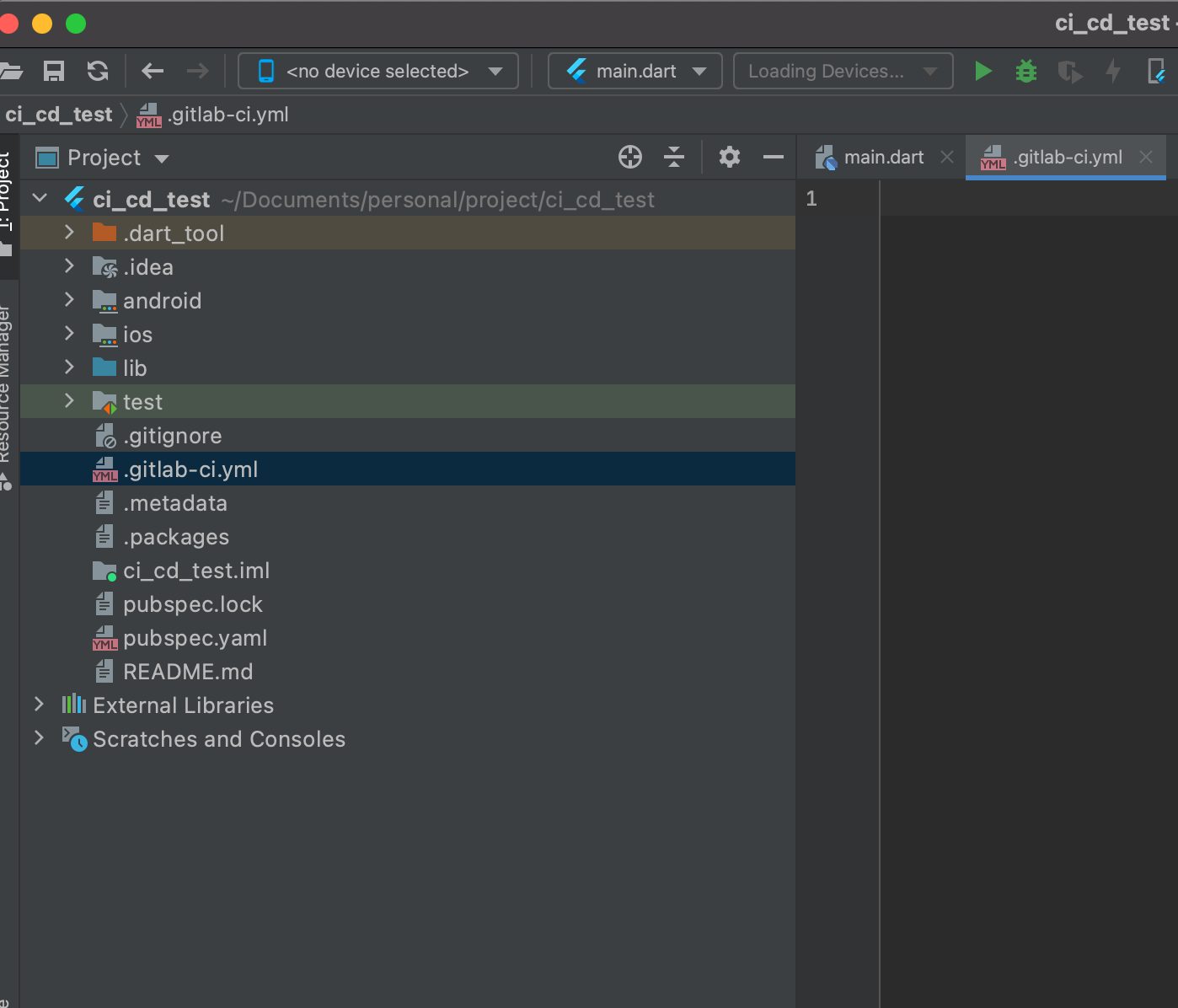Expand Scratches and Consoles node
This screenshot has height=1008, width=1178.
click(x=39, y=738)
